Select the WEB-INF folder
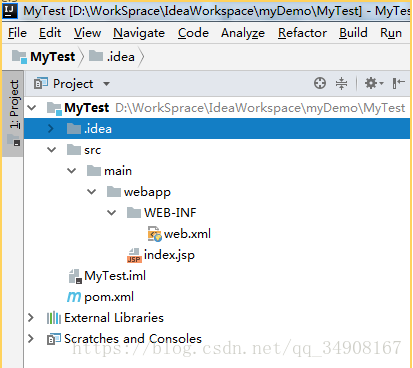This screenshot has height=368, width=413. [170, 213]
